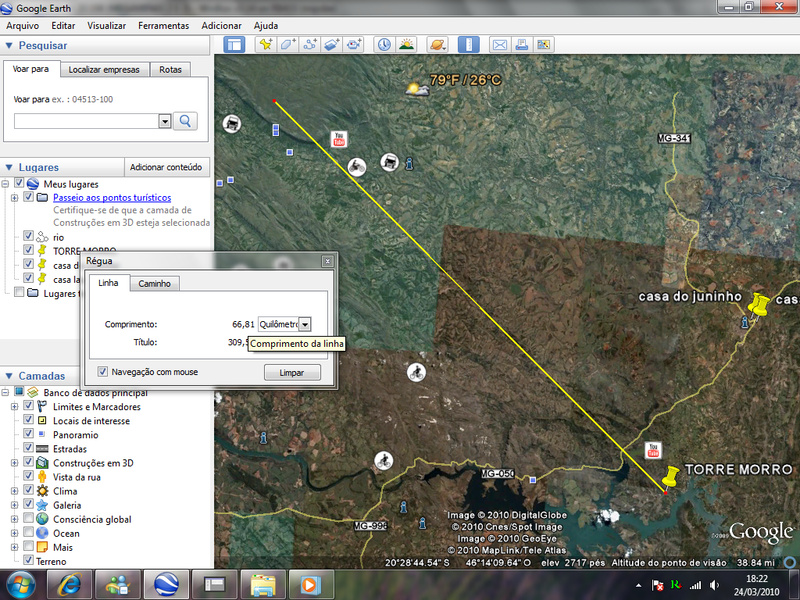Expand the Galeria layer tree
800x600 pixels.
[14, 505]
